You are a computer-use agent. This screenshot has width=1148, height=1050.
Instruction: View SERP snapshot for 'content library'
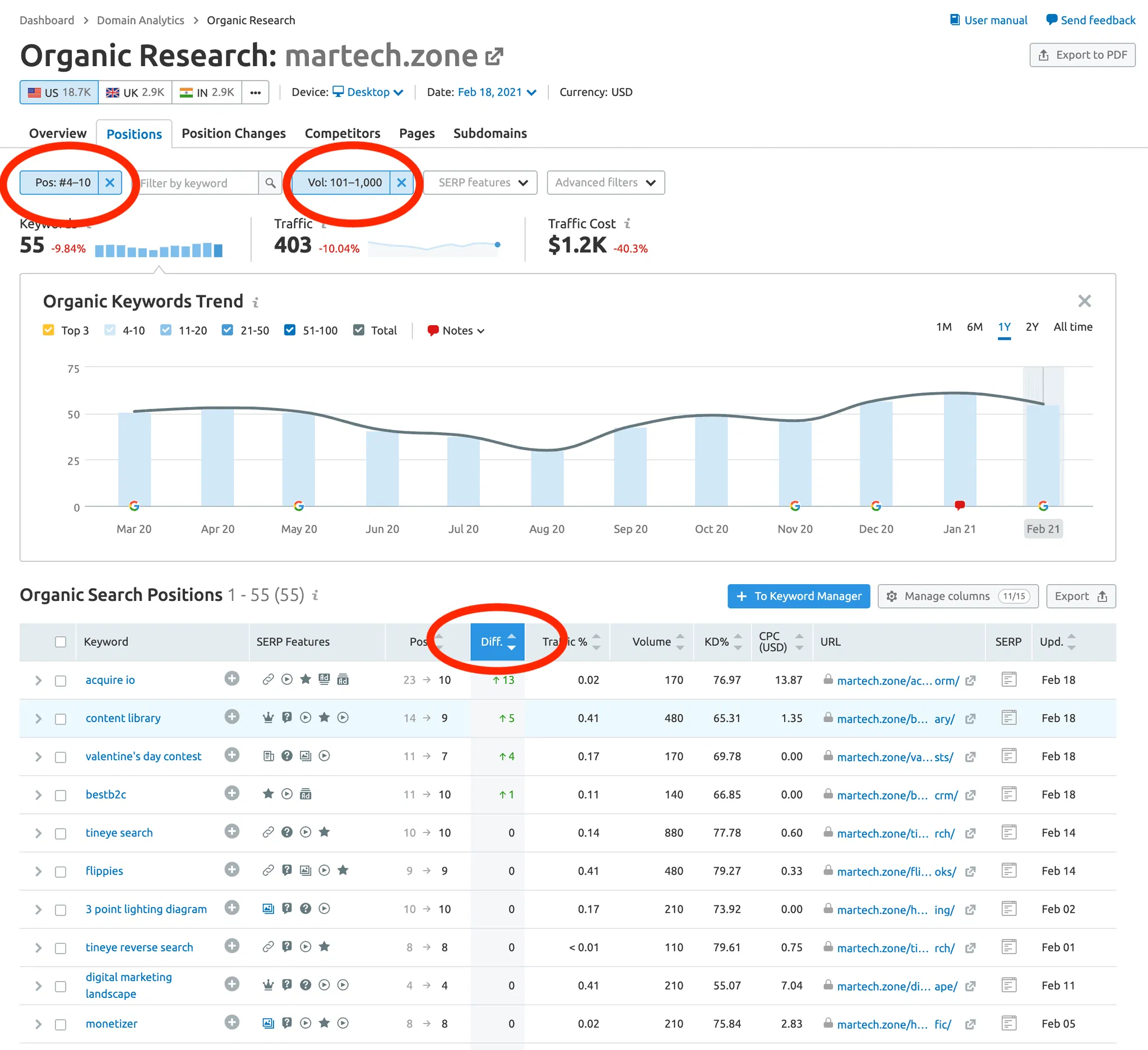tap(1008, 718)
